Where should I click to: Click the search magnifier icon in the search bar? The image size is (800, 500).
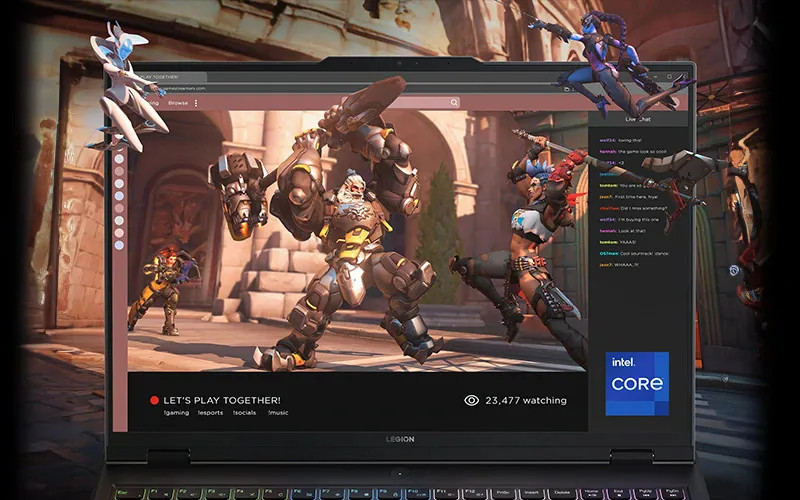(454, 102)
